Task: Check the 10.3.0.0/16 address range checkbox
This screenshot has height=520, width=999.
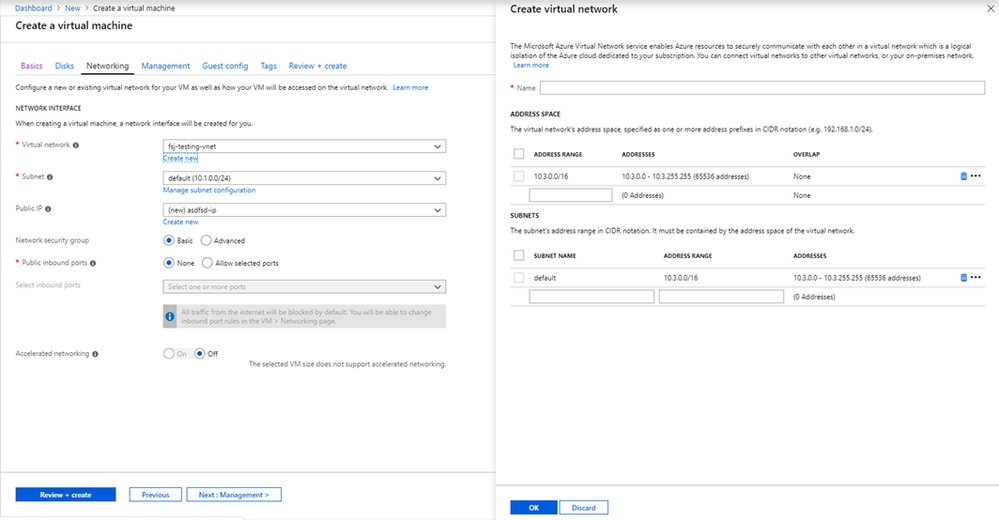Action: 518,176
